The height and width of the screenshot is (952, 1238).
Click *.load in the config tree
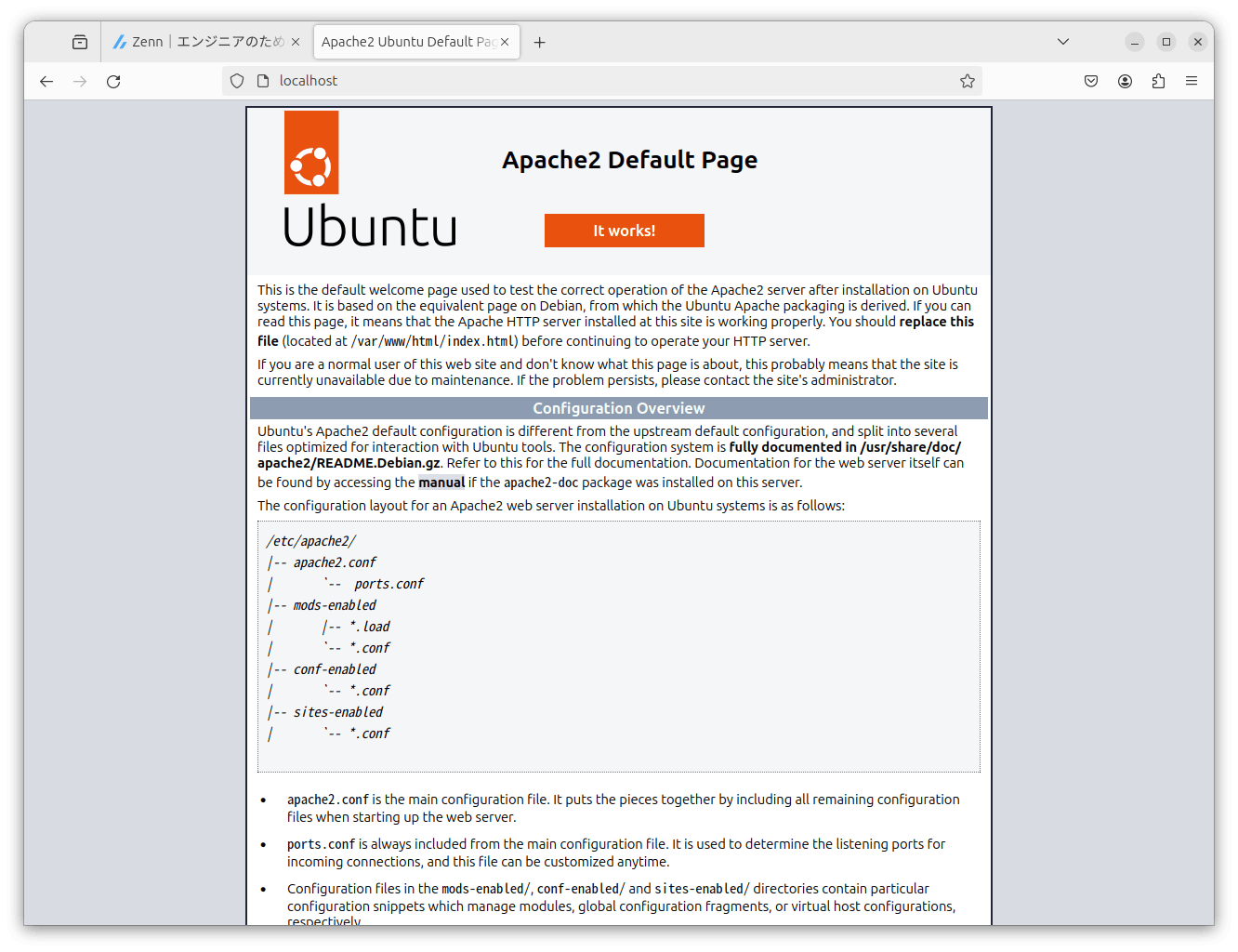[370, 627]
